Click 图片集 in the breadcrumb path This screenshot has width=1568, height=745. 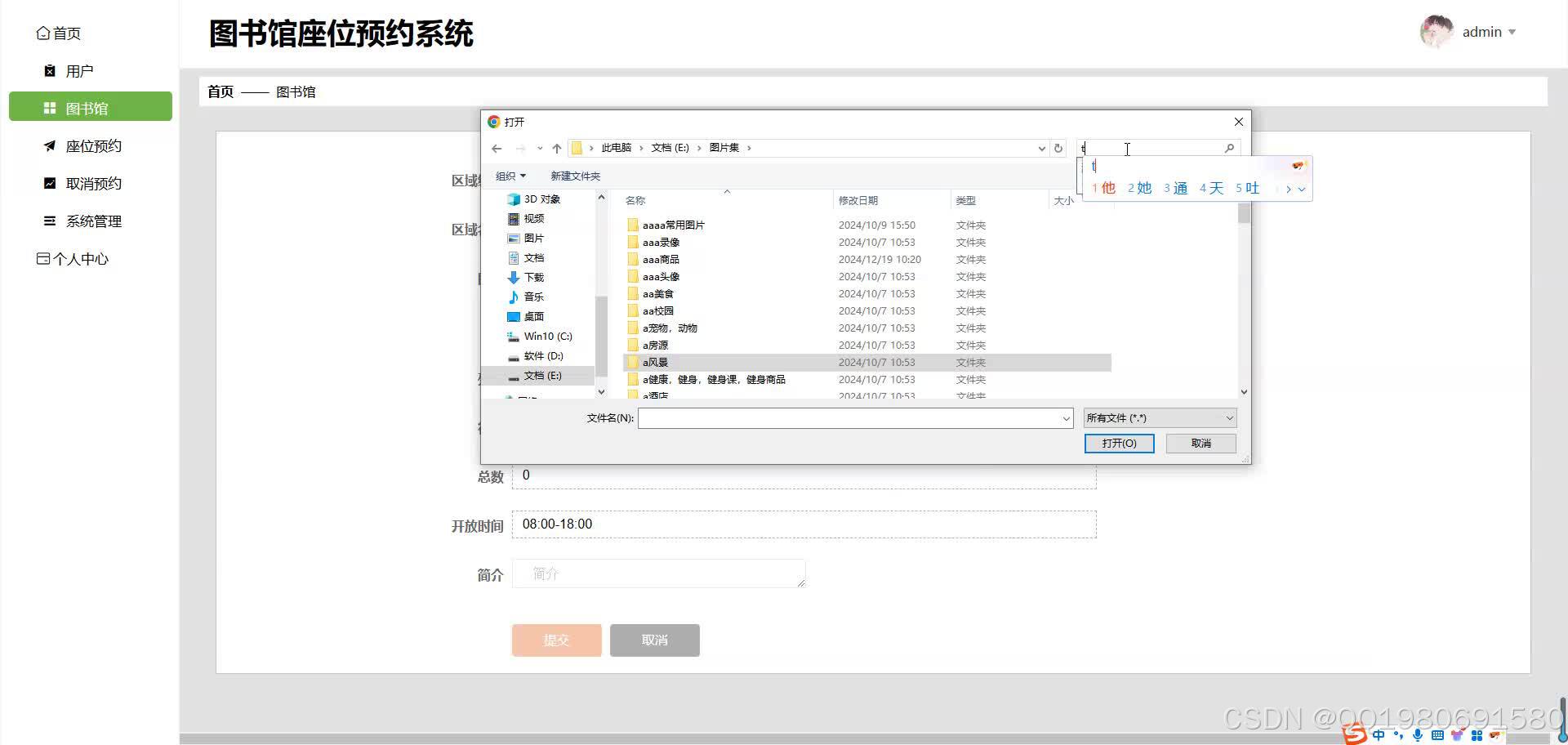coord(725,148)
